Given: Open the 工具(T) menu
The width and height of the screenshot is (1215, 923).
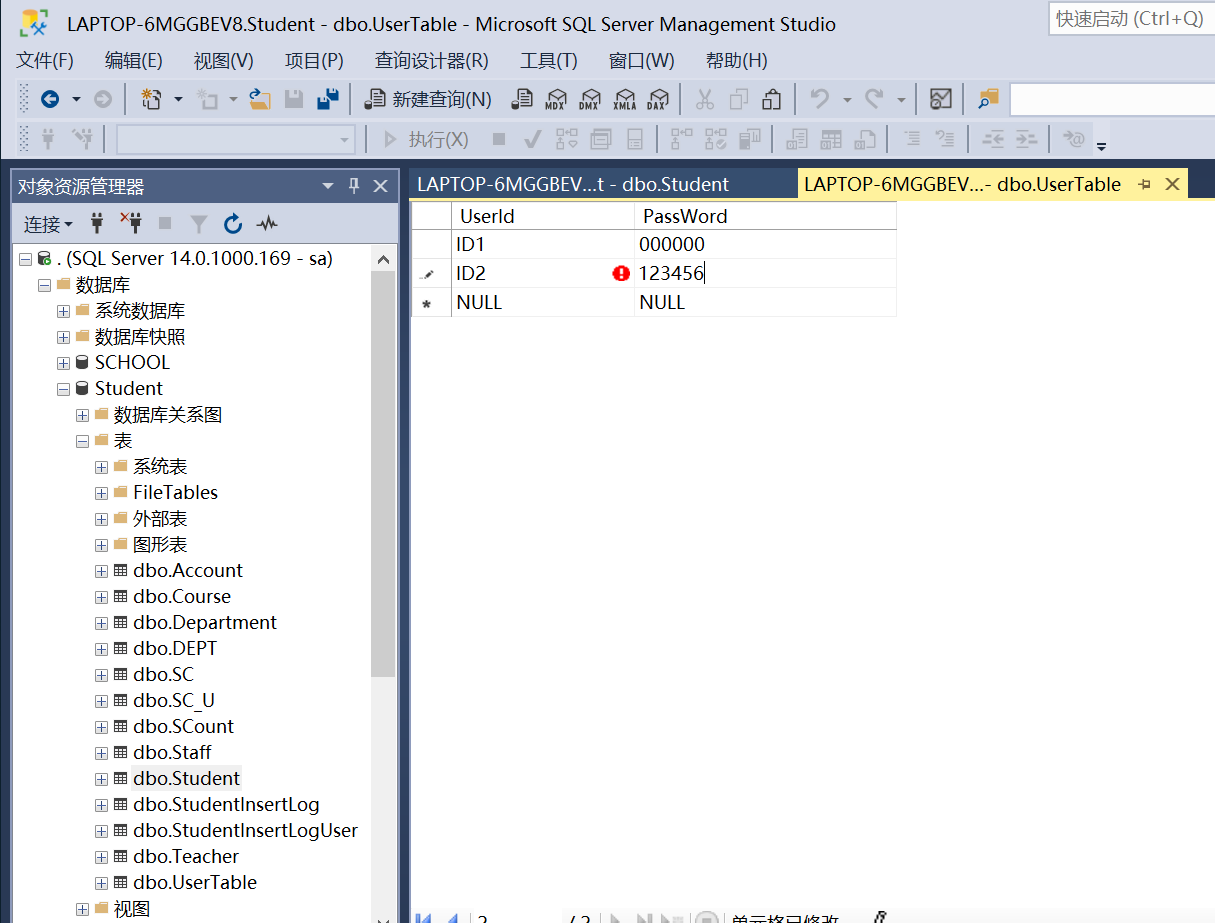Looking at the screenshot, I should click(x=549, y=61).
